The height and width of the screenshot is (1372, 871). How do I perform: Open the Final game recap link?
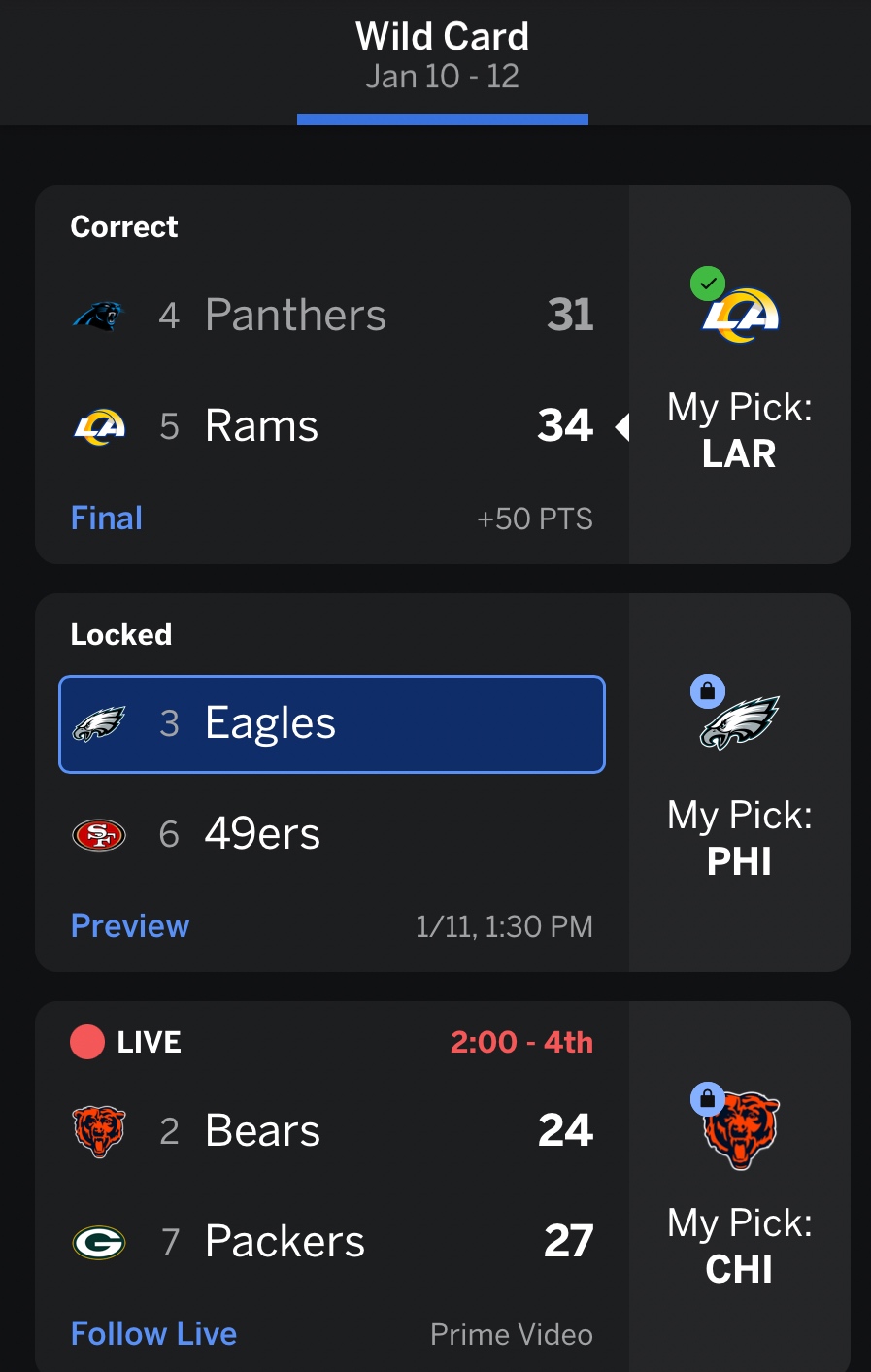(107, 519)
